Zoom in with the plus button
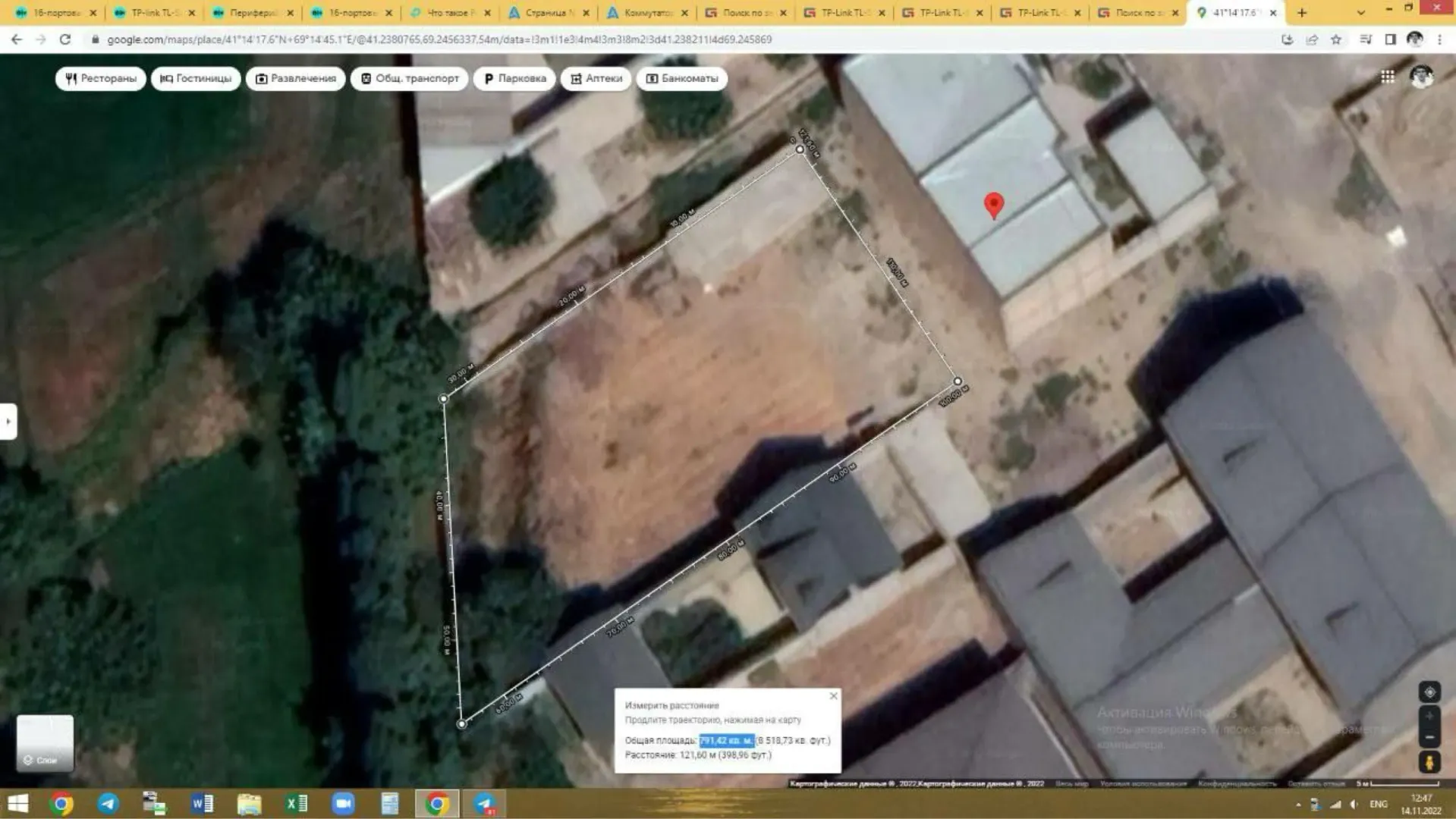This screenshot has width=1456, height=819. (x=1429, y=716)
